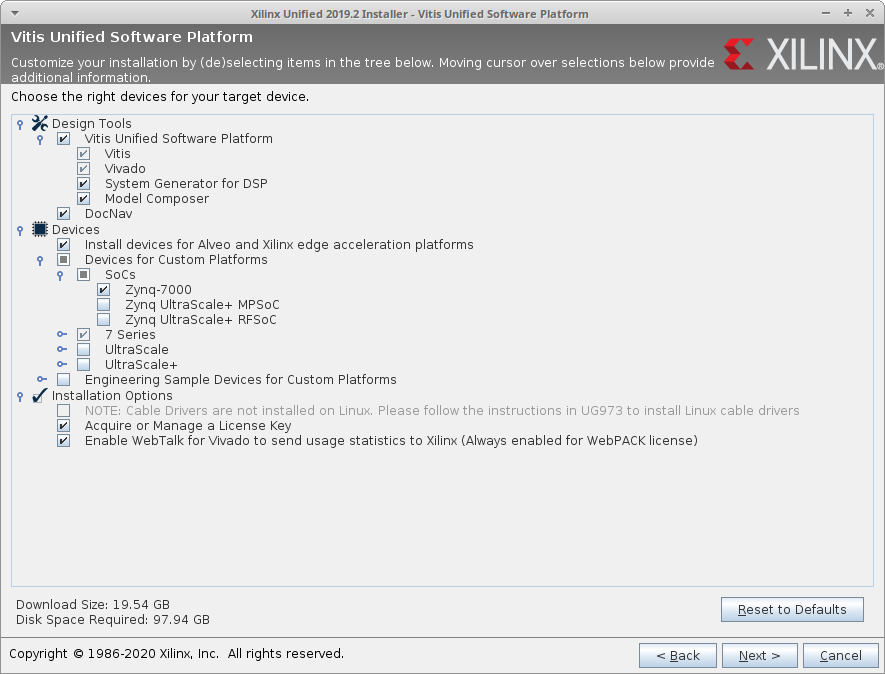Screen dimensions: 885x674
Task: Click the Design Tools wrench icon
Action: pos(40,123)
